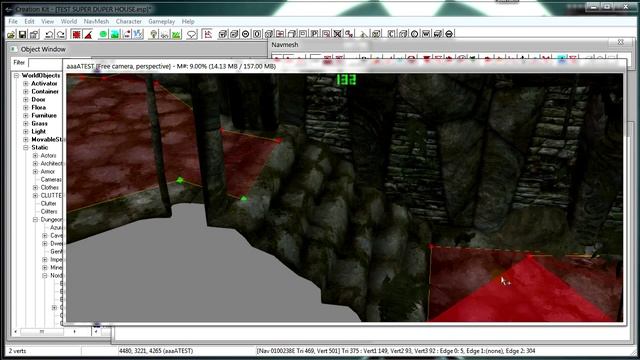Viewport: 640px width, 360px height.
Task: Select the Clutter subfolder under Static
Action: click(x=49, y=203)
